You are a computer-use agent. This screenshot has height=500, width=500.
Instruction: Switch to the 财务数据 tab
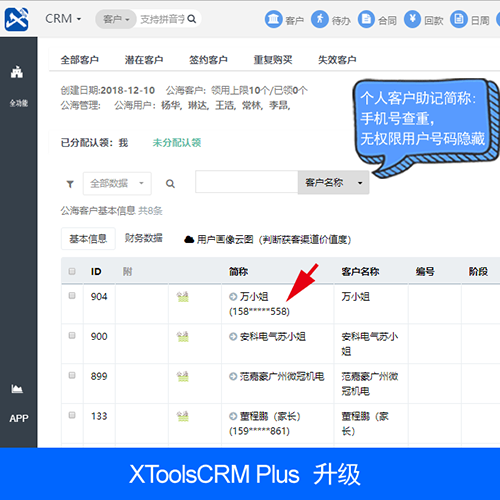point(144,238)
